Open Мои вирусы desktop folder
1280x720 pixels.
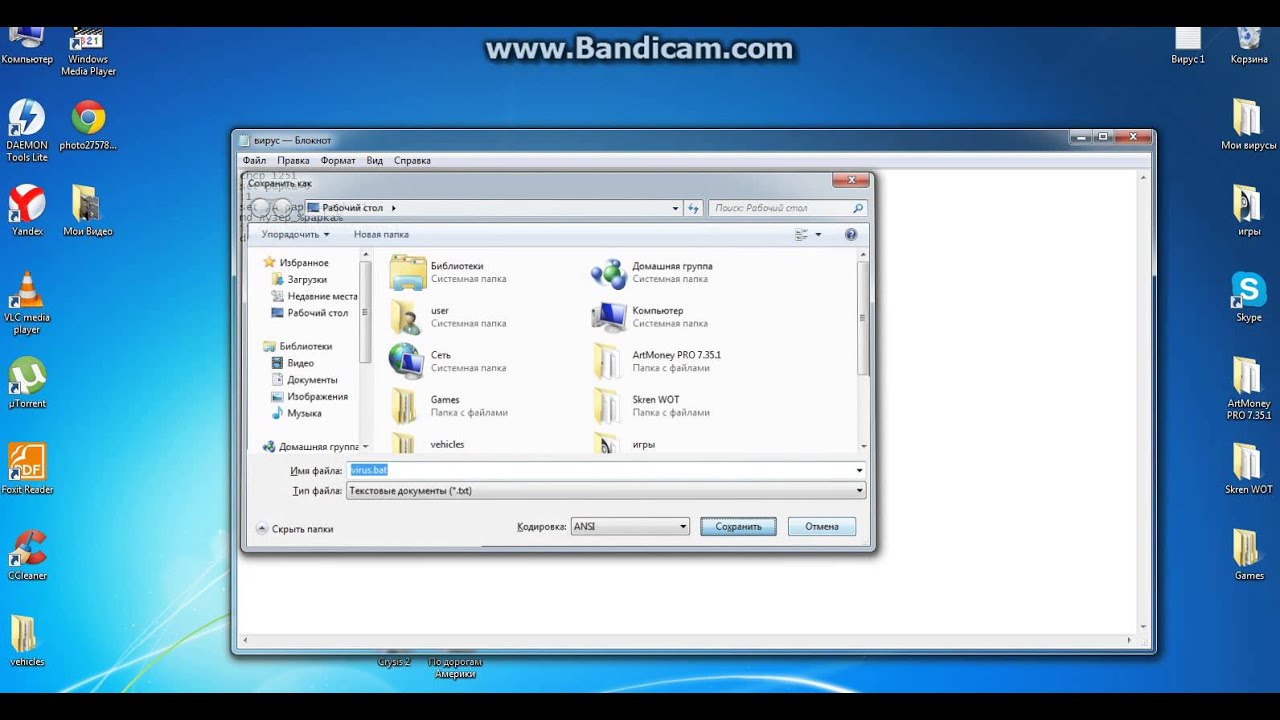point(1248,125)
